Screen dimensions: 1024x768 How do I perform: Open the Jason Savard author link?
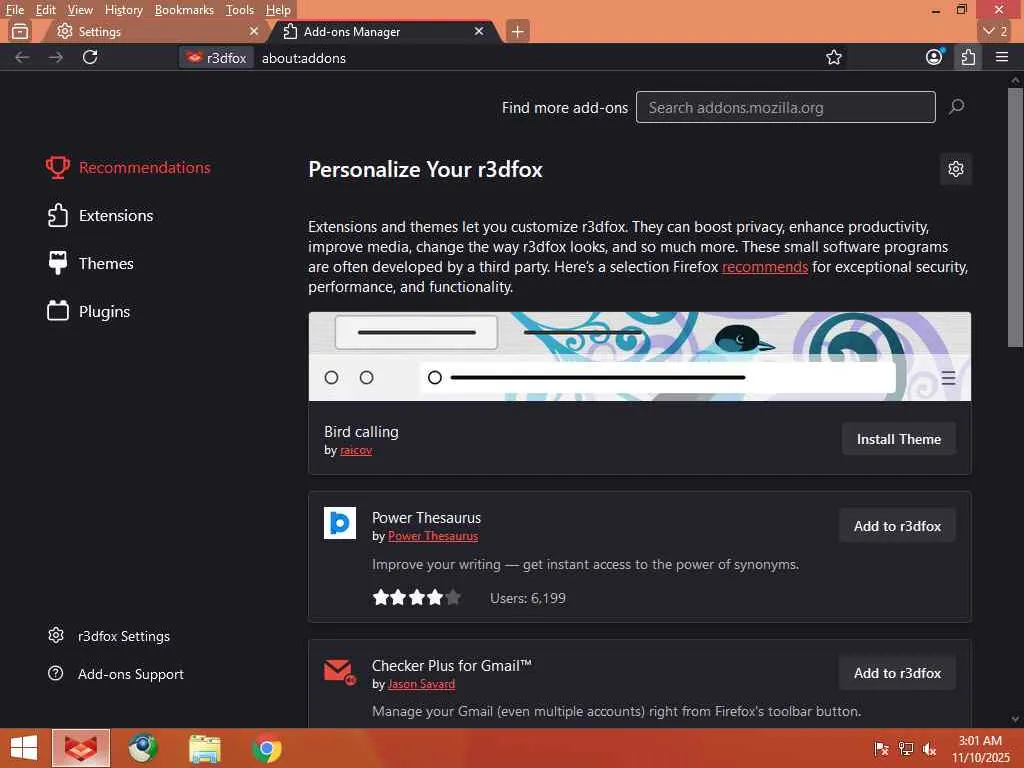(421, 684)
